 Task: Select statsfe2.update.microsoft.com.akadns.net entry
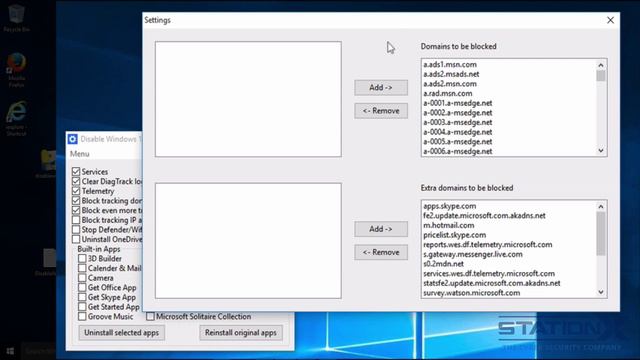[491, 283]
